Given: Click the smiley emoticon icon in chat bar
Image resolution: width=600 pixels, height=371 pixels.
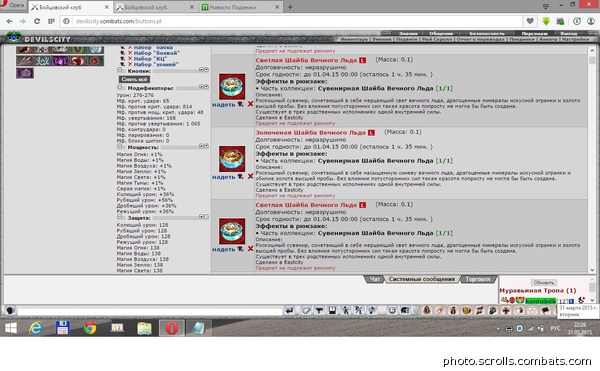Looking at the screenshot, I should point(392,310).
